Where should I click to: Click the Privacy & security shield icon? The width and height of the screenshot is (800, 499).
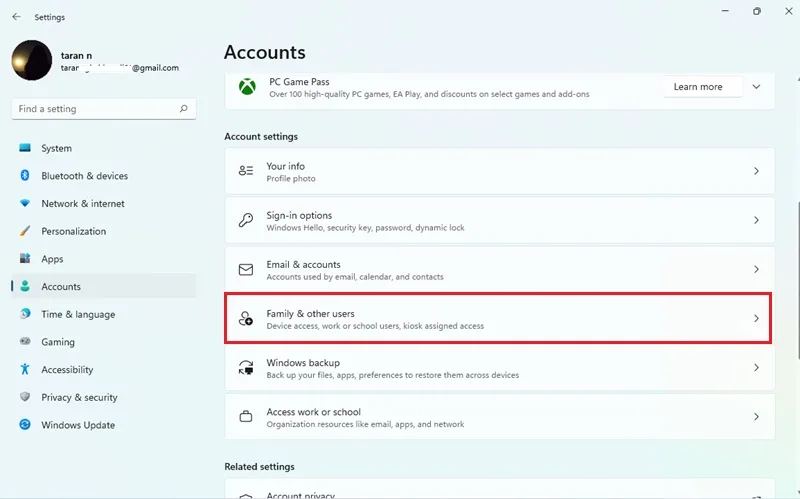24,396
